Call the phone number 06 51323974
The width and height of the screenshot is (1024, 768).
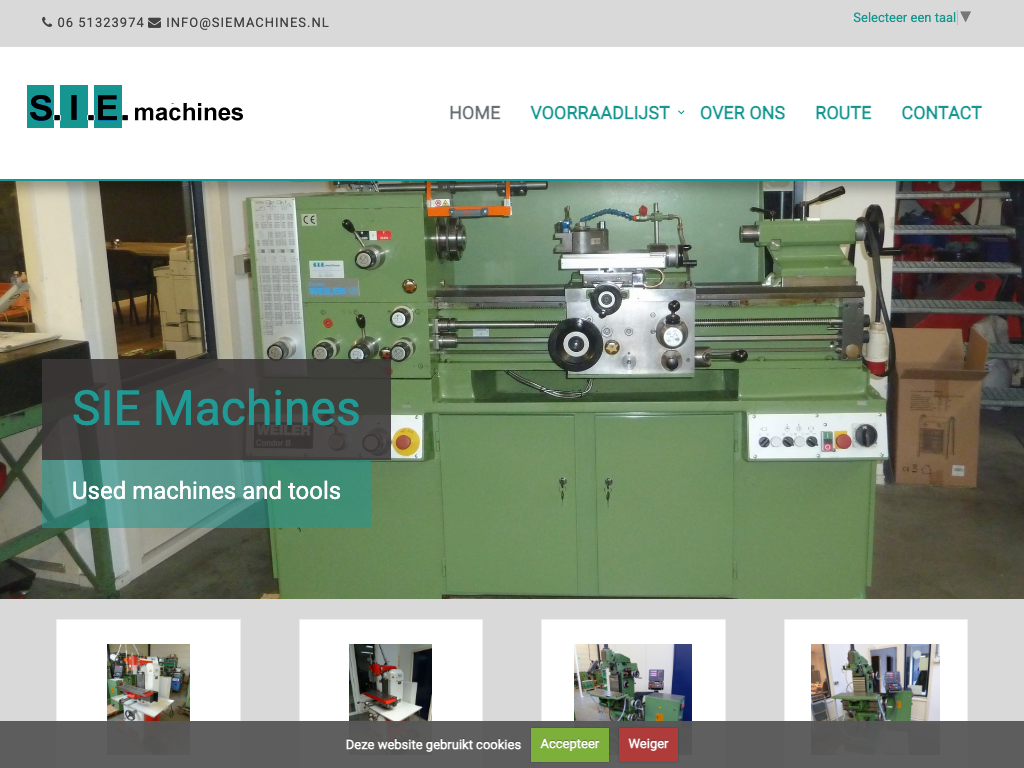[100, 22]
